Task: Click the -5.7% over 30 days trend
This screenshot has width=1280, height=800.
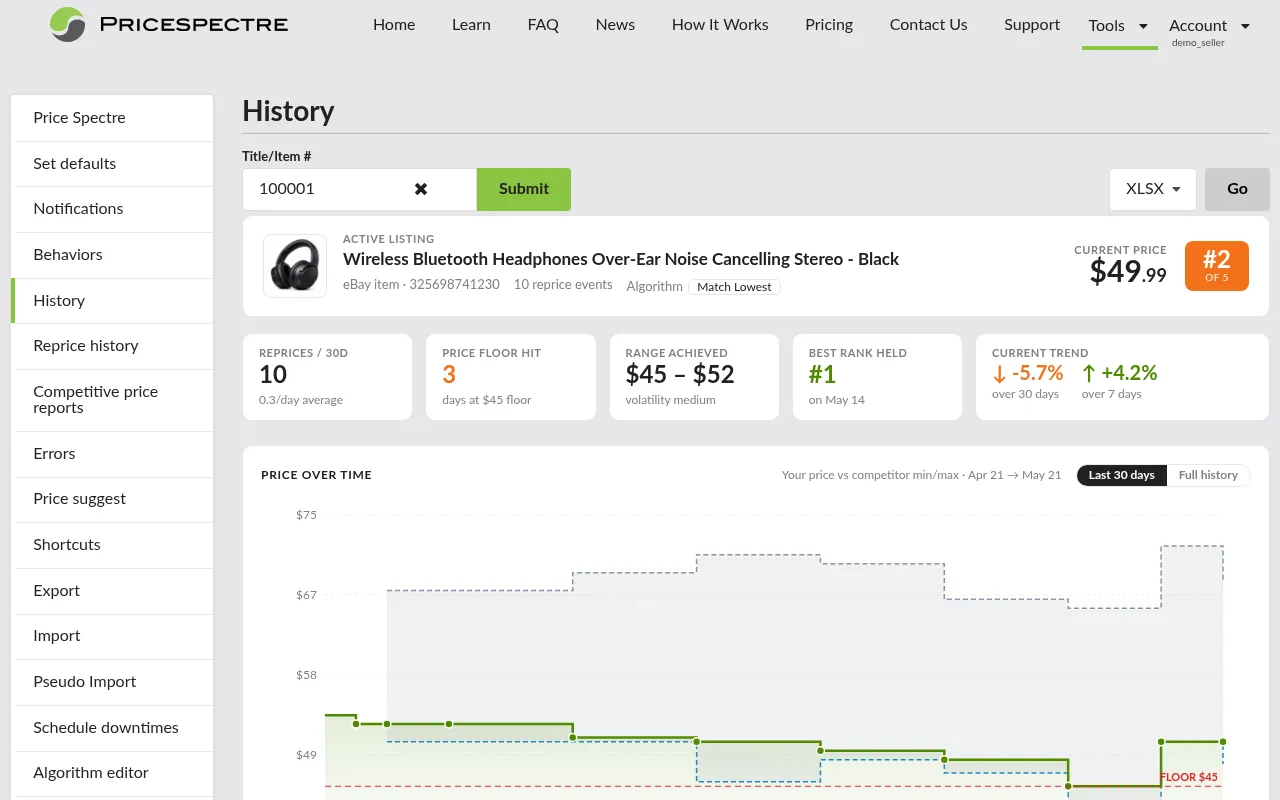Action: click(x=1027, y=381)
